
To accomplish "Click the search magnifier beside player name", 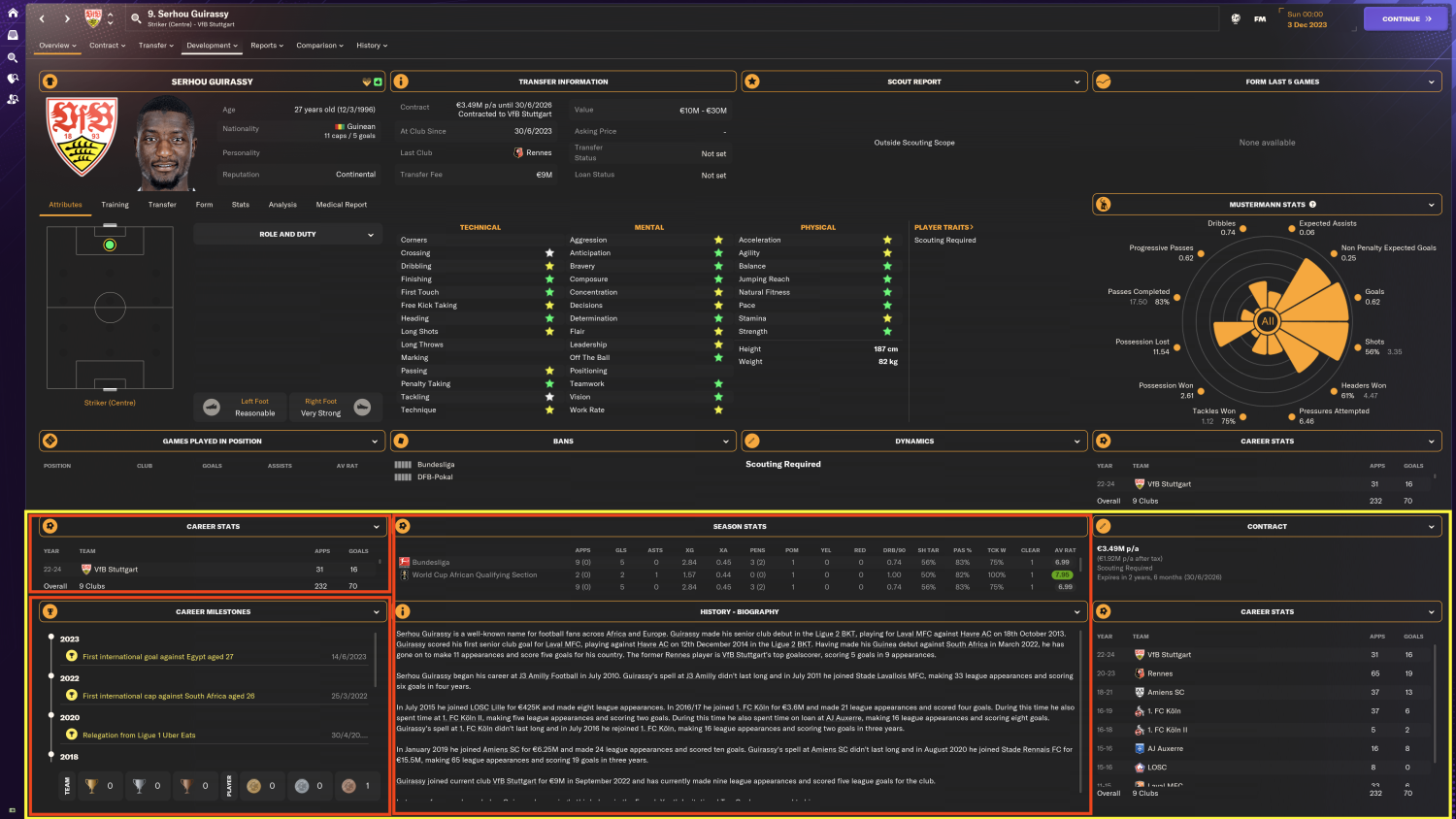I will 136,18.
